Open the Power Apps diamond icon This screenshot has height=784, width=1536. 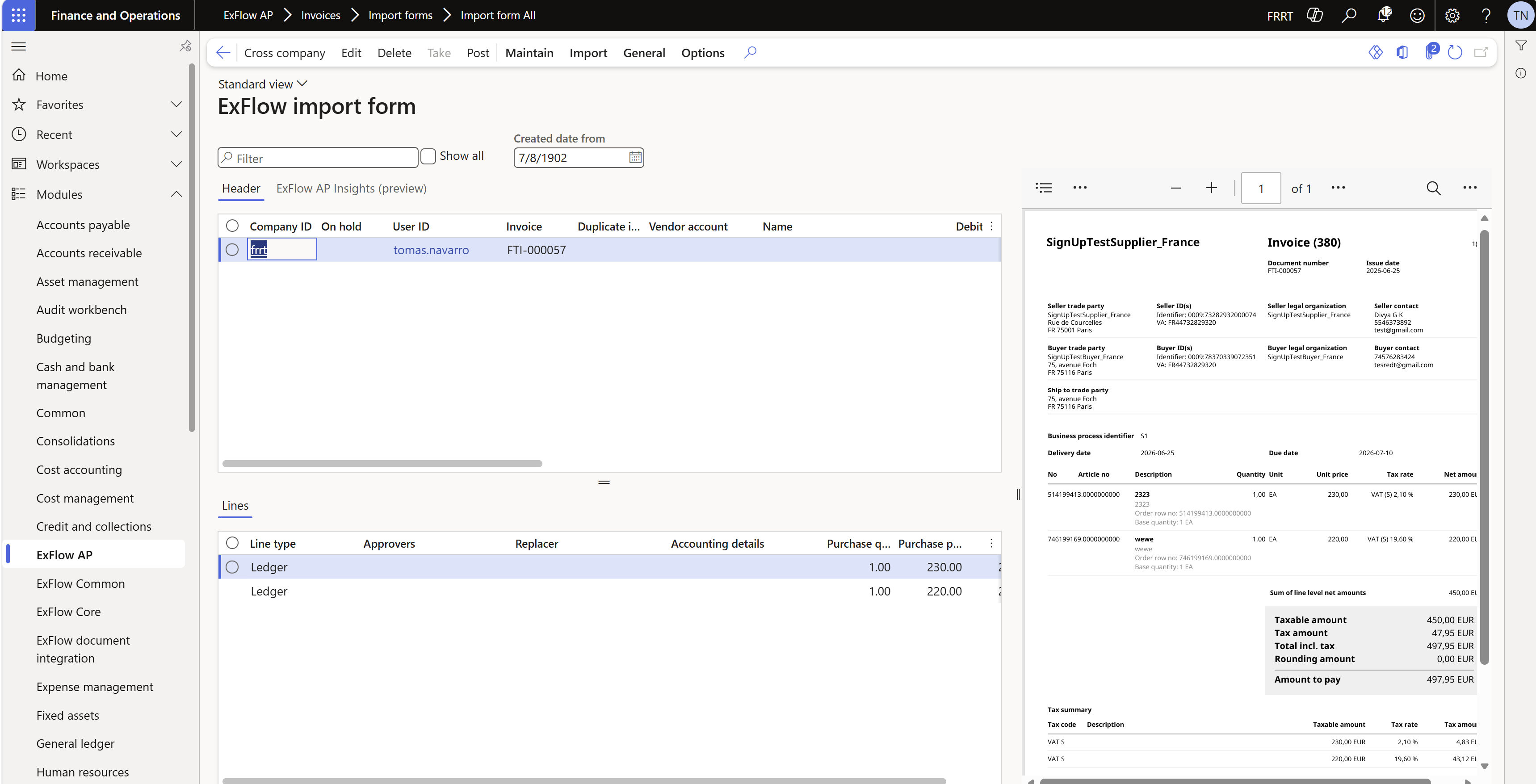click(1375, 52)
